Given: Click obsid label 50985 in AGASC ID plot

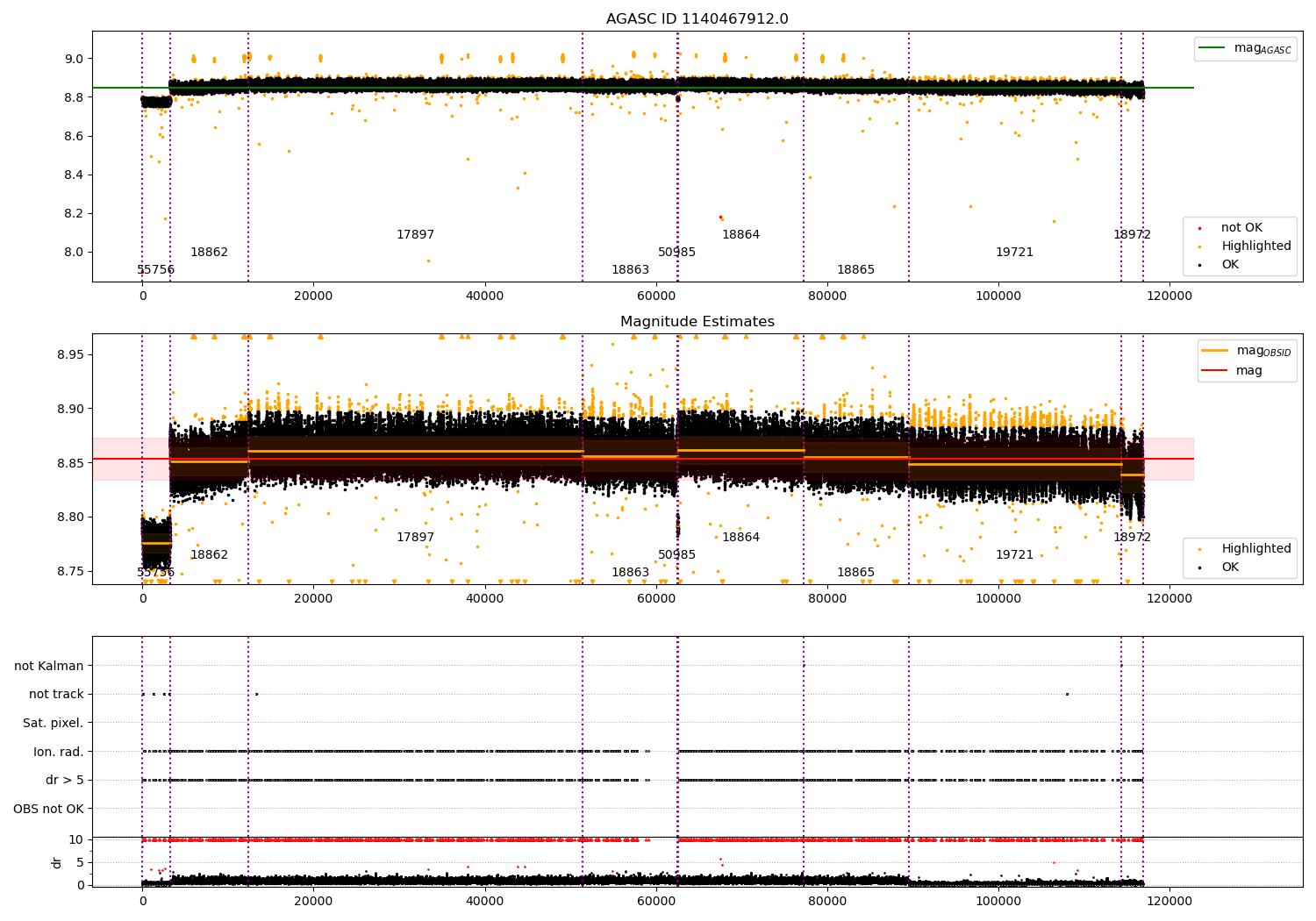Looking at the screenshot, I should (676, 253).
